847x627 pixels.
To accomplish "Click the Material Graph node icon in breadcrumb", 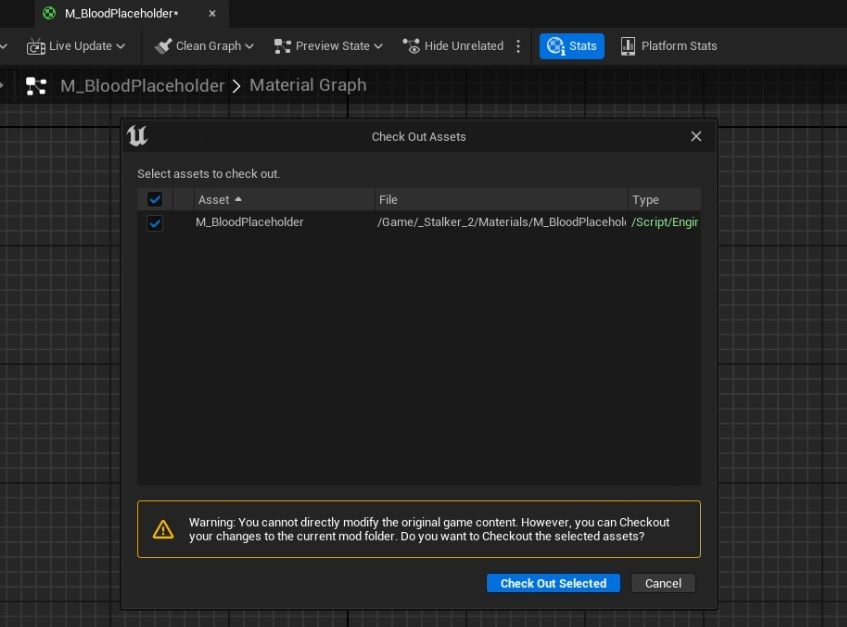I will [37, 85].
